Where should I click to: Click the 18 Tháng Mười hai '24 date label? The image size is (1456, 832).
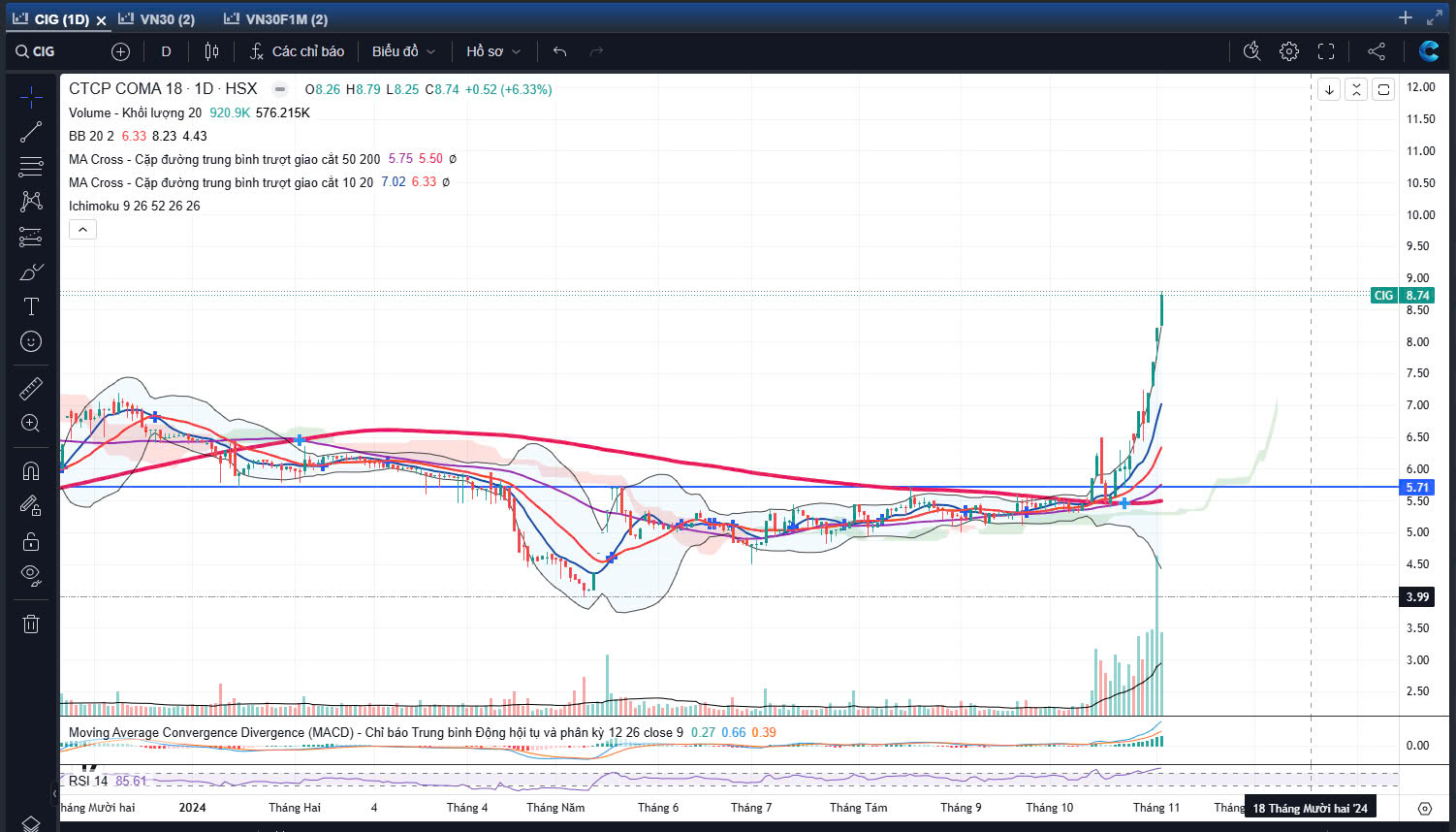1310,808
